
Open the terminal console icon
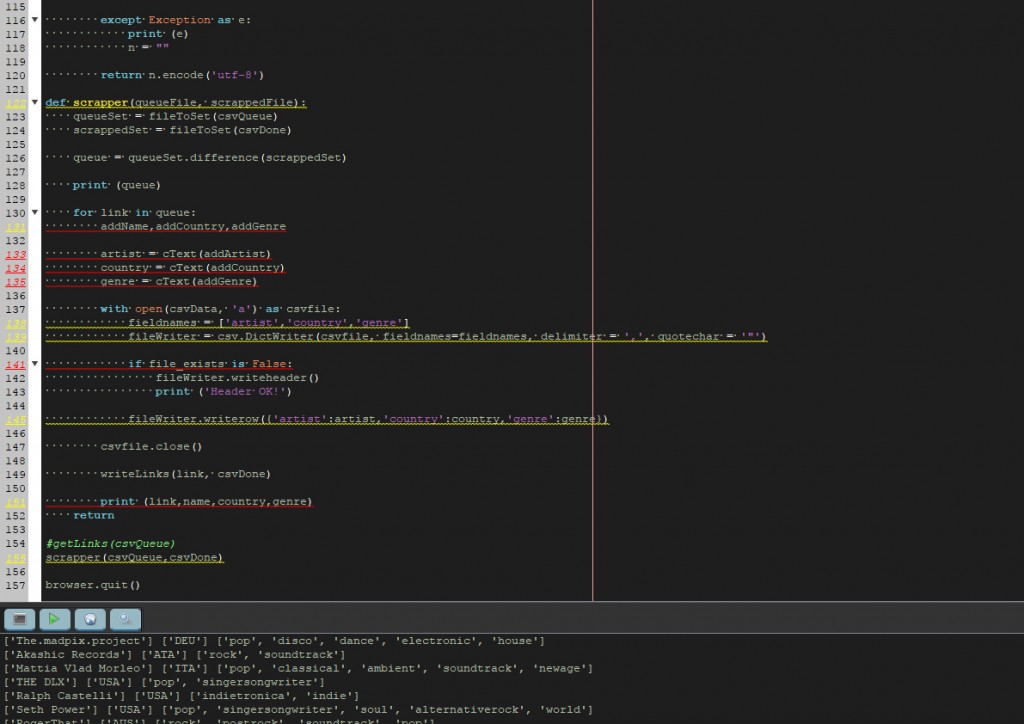point(19,618)
